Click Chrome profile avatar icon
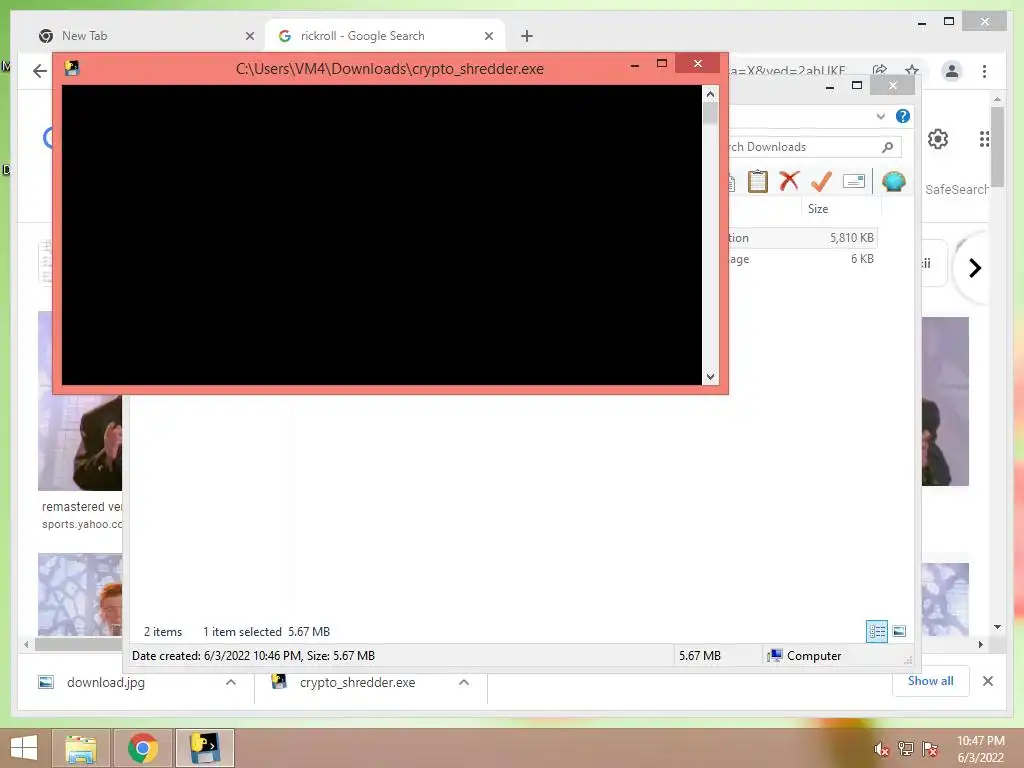Image resolution: width=1024 pixels, height=768 pixels. [952, 71]
